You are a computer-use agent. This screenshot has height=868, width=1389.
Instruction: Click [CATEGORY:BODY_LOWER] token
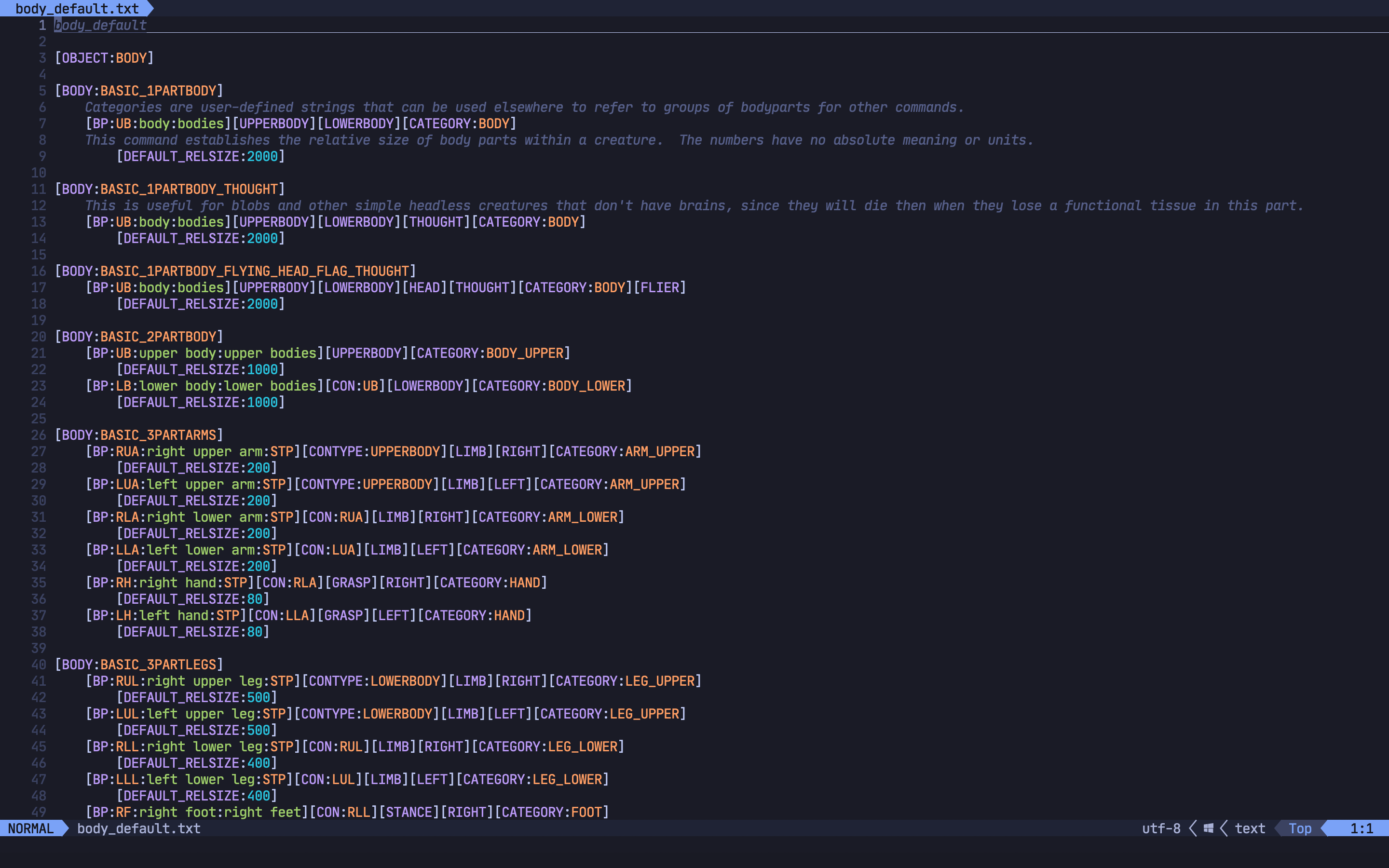pyautogui.click(x=552, y=386)
